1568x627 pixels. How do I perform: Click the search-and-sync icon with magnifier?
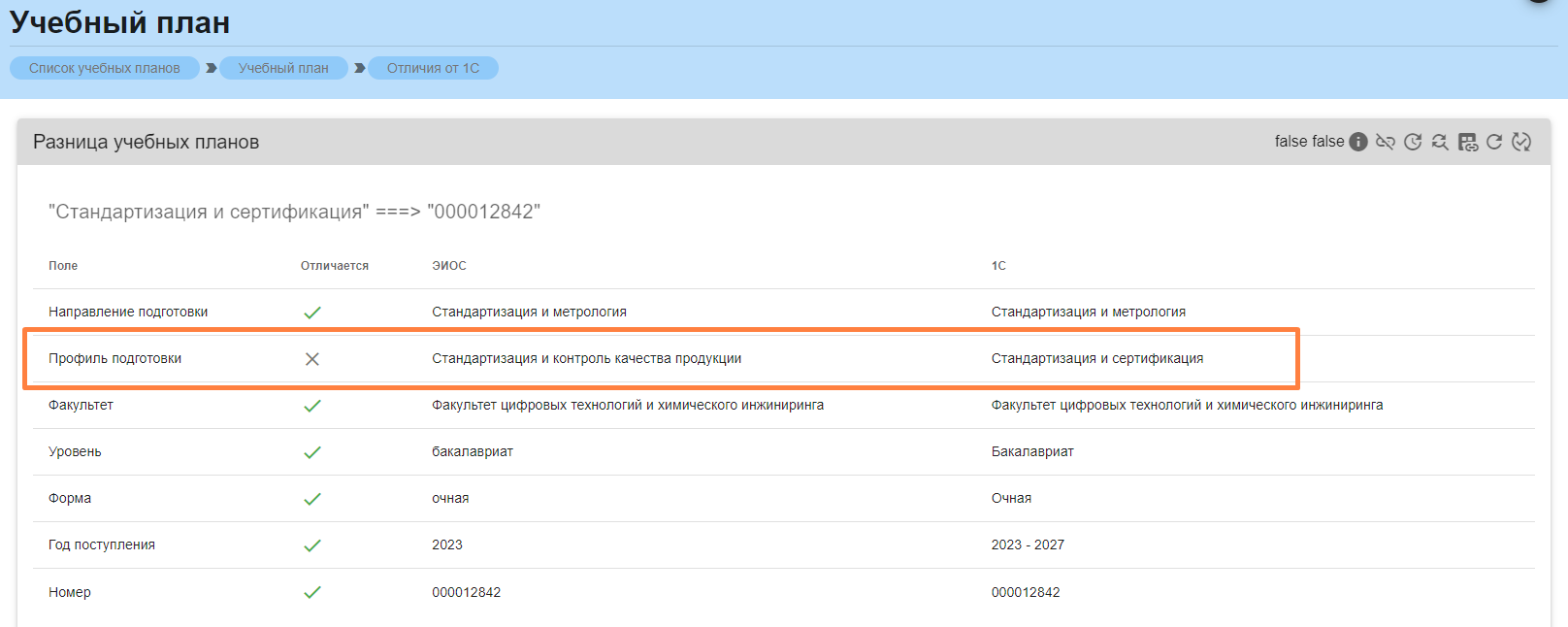(1440, 142)
